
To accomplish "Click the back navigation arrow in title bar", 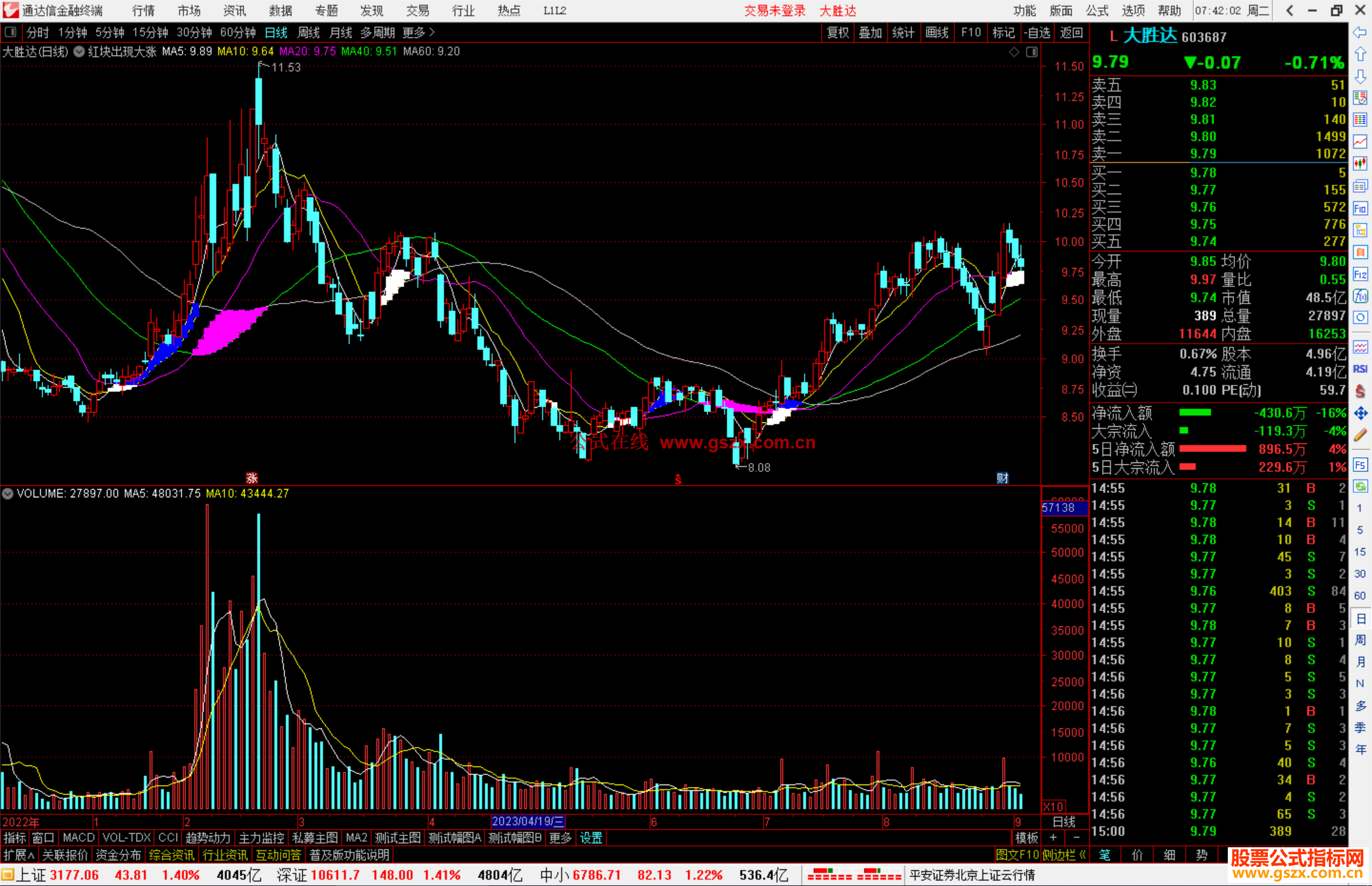I will click(x=1289, y=10).
